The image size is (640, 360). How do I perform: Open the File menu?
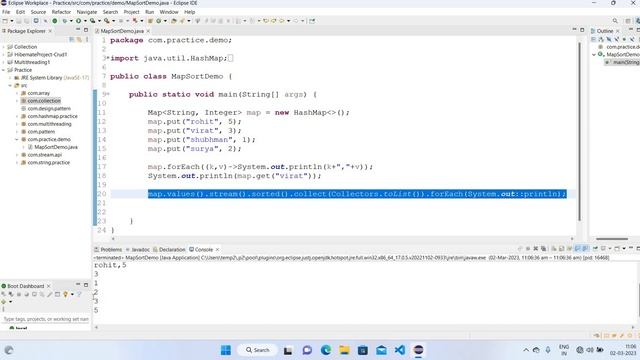pyautogui.click(x=6, y=12)
